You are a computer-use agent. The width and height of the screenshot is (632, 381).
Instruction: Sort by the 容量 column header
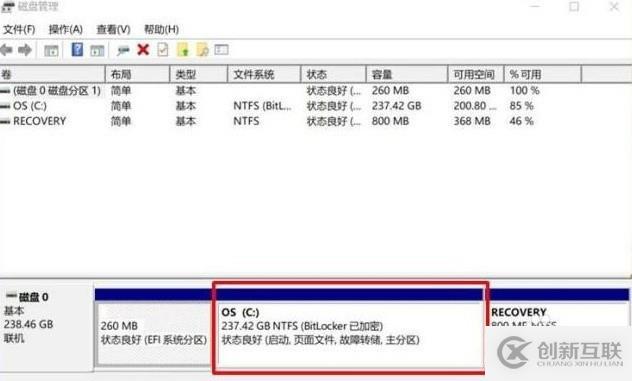(407, 74)
